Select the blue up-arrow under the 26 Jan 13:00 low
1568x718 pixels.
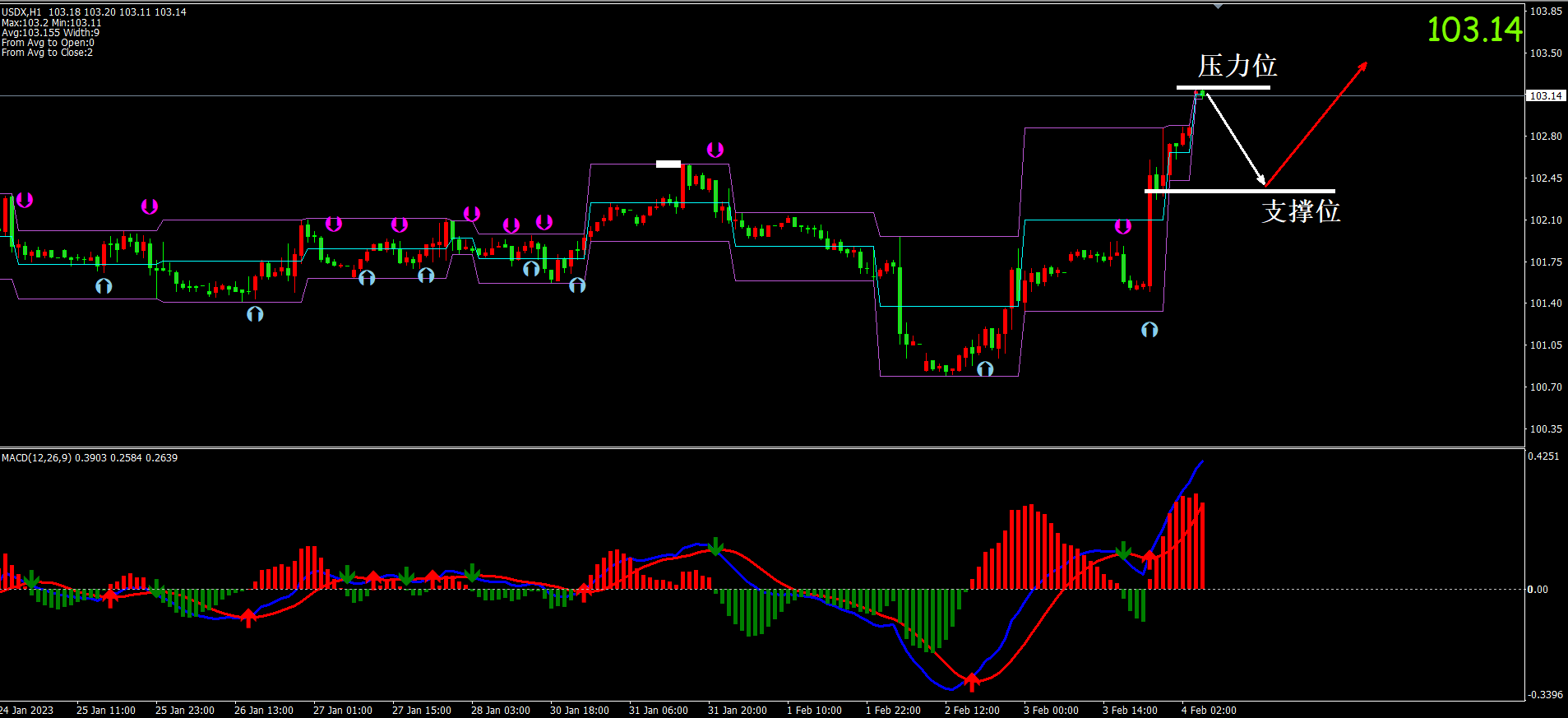tap(255, 313)
